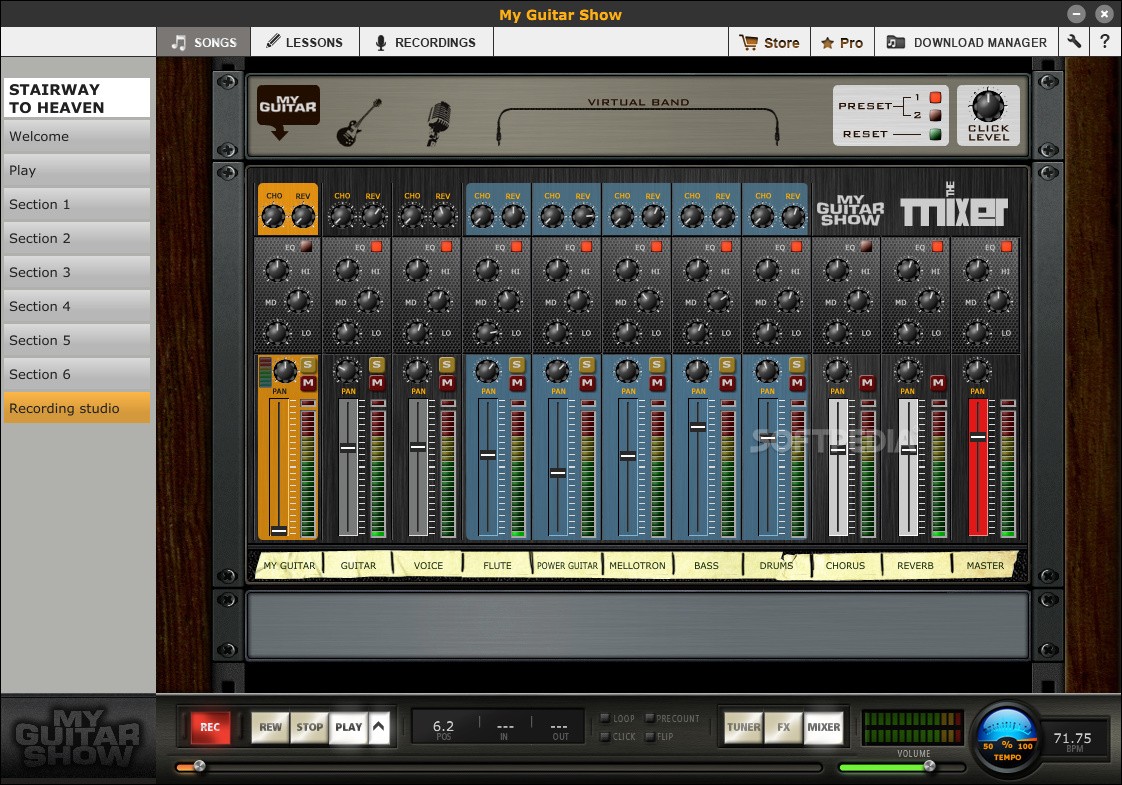Enable the Loop checkbox
1122x785 pixels.
coord(605,718)
